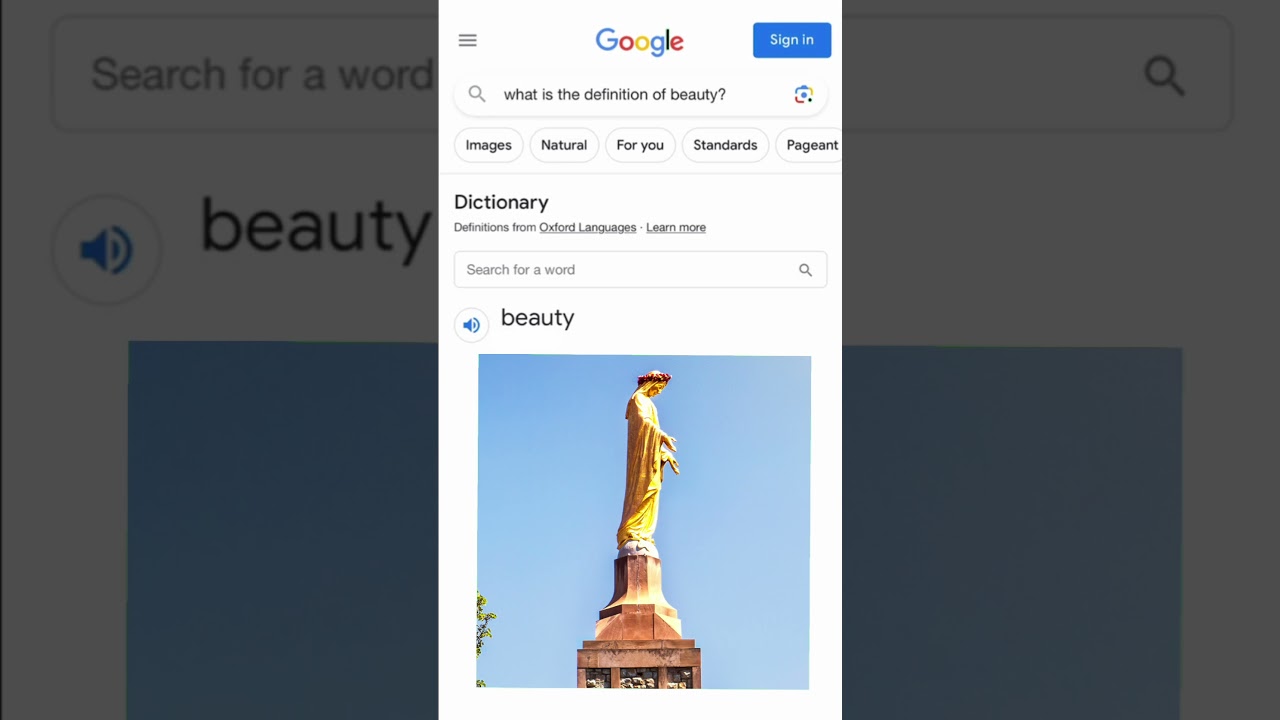1280x720 pixels.
Task: Select the Pageant filter chip
Action: tap(810, 145)
